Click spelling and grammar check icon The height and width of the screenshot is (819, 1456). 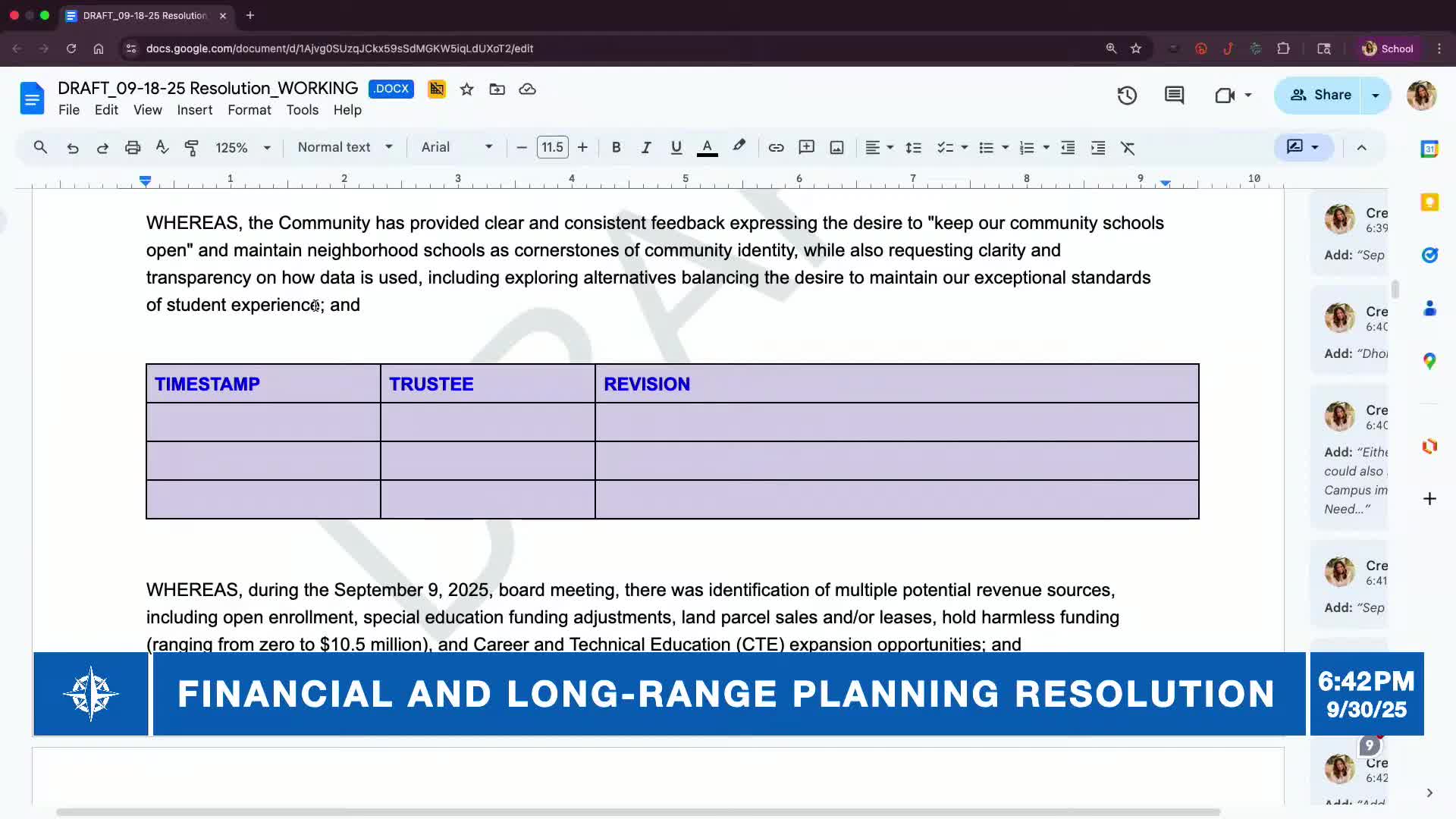tap(162, 148)
